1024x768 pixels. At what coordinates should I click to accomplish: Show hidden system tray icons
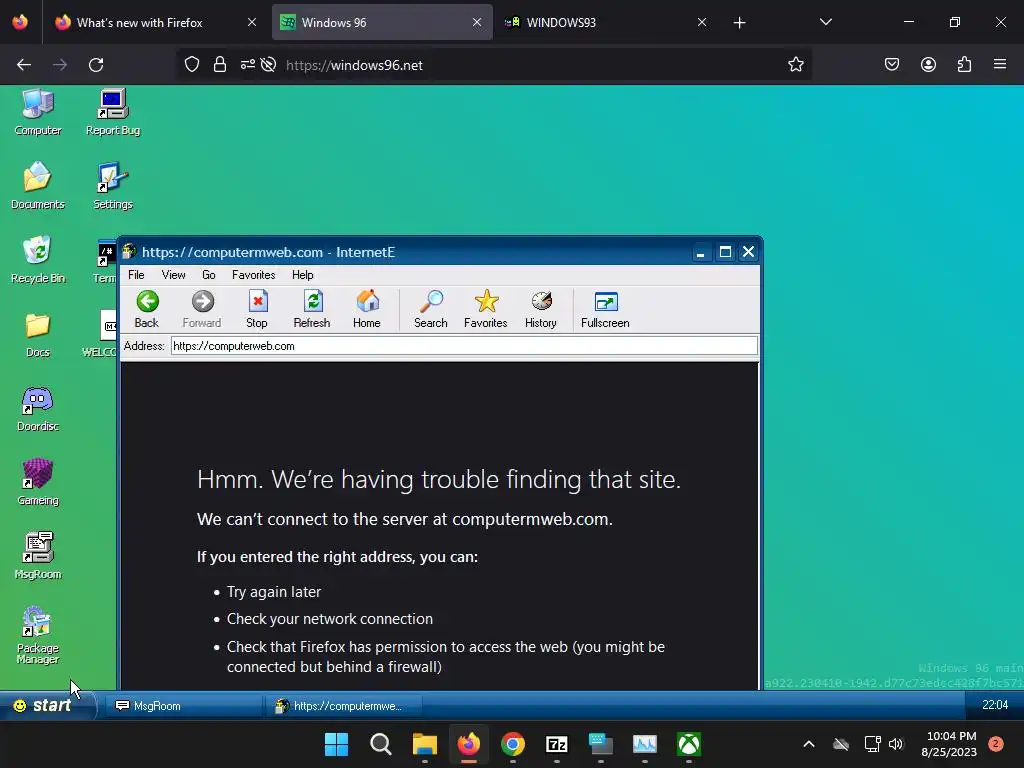[x=808, y=744]
